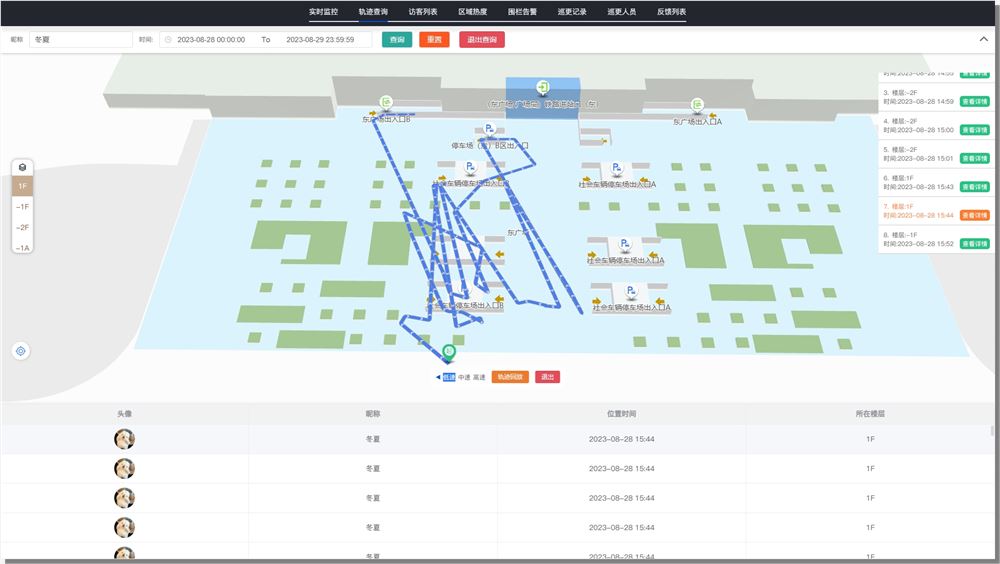Click the record text 时间:2023-08-28 15:44

coord(918,215)
